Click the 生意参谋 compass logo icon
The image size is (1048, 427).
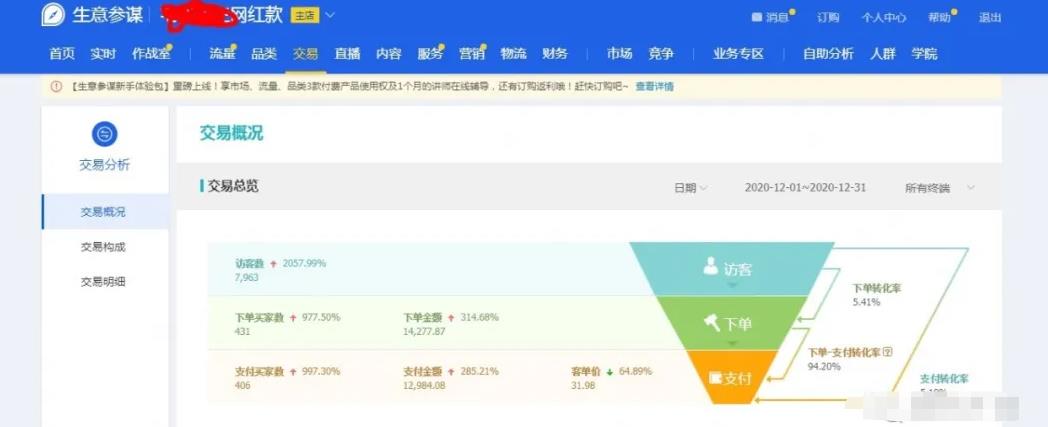click(53, 15)
